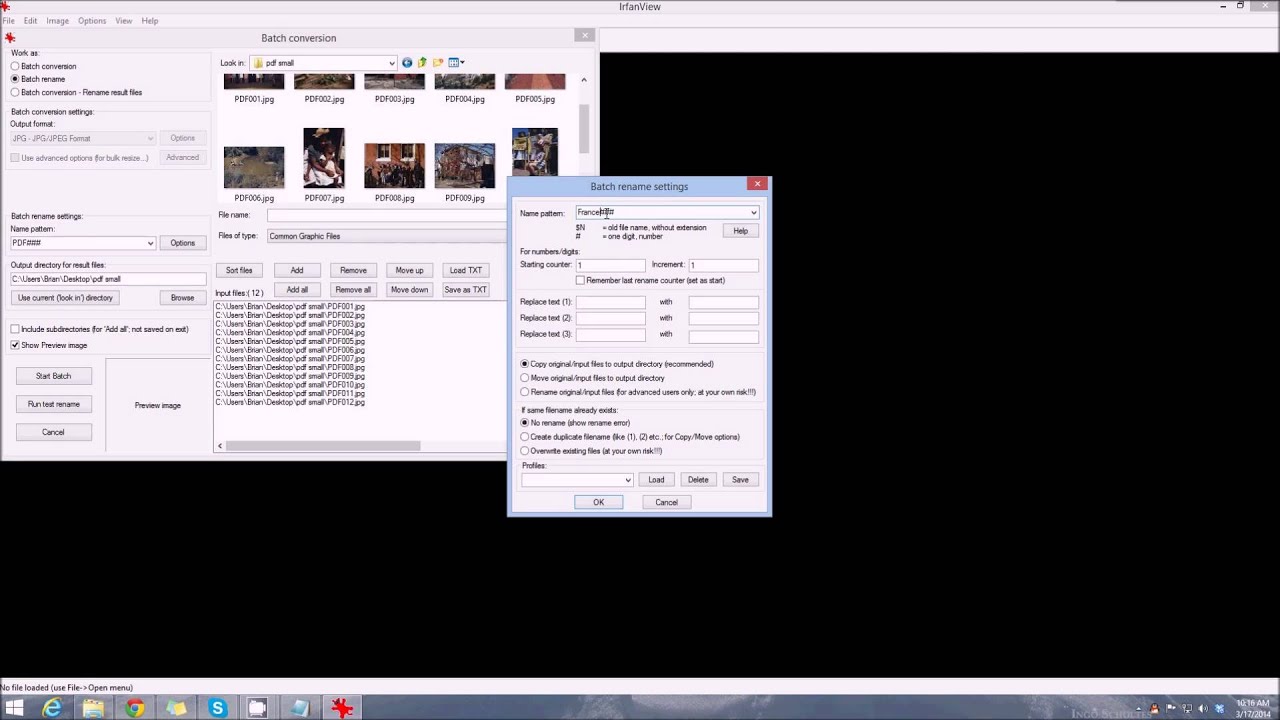Click Save as TXT button
The height and width of the screenshot is (720, 1280).
(465, 290)
